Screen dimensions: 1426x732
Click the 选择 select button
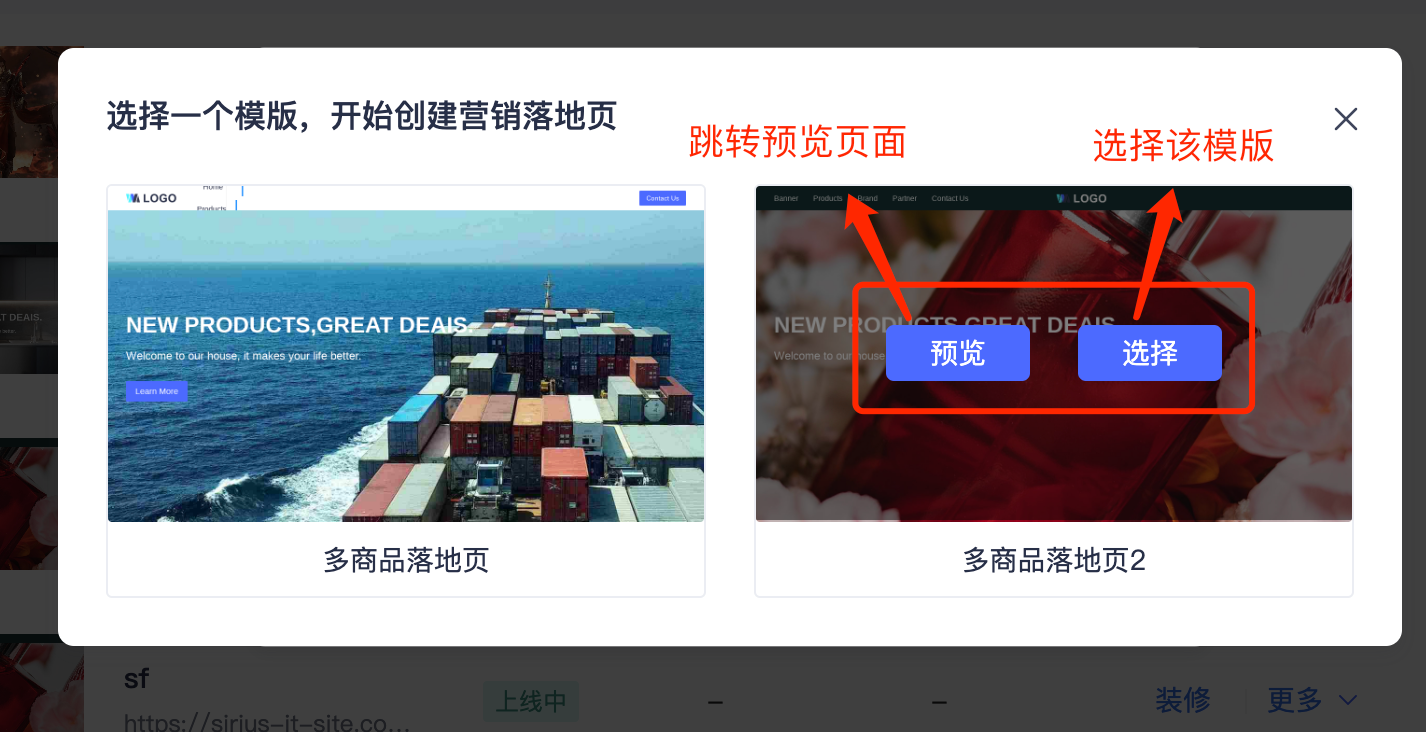(x=1150, y=353)
